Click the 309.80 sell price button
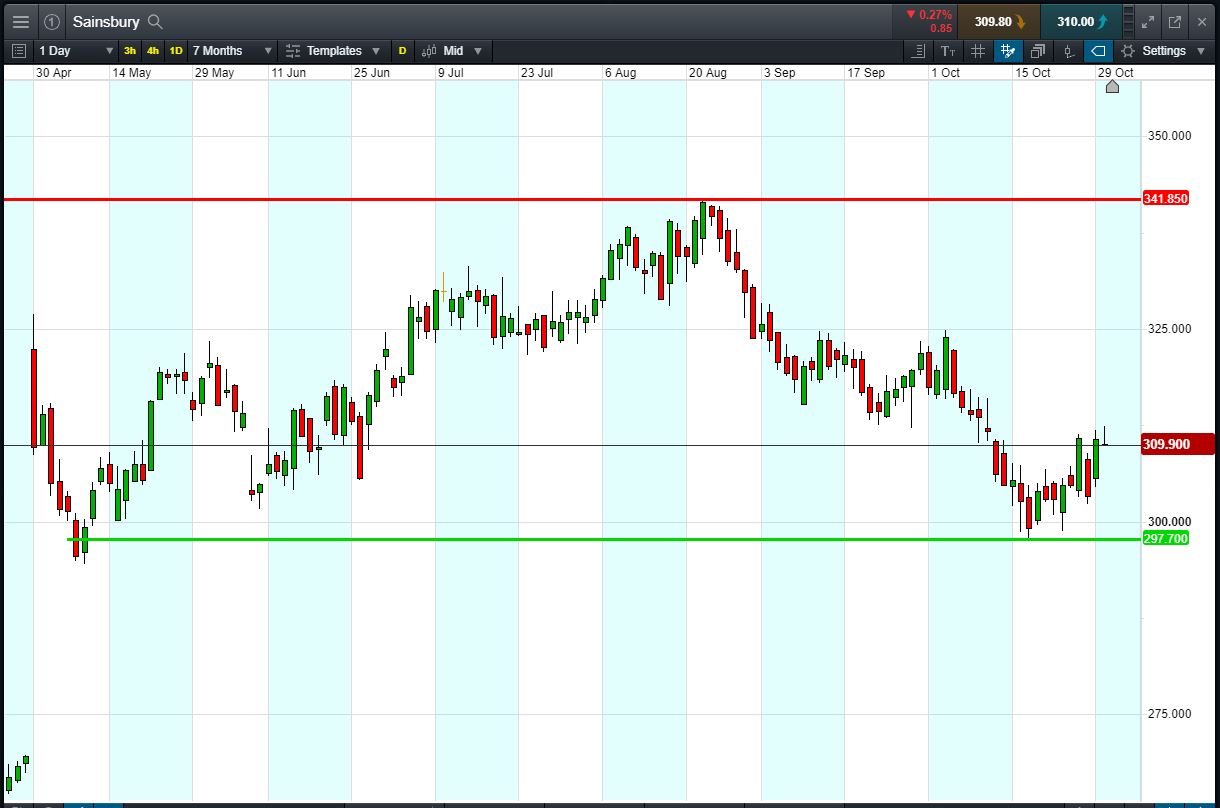1220x808 pixels. pos(998,21)
